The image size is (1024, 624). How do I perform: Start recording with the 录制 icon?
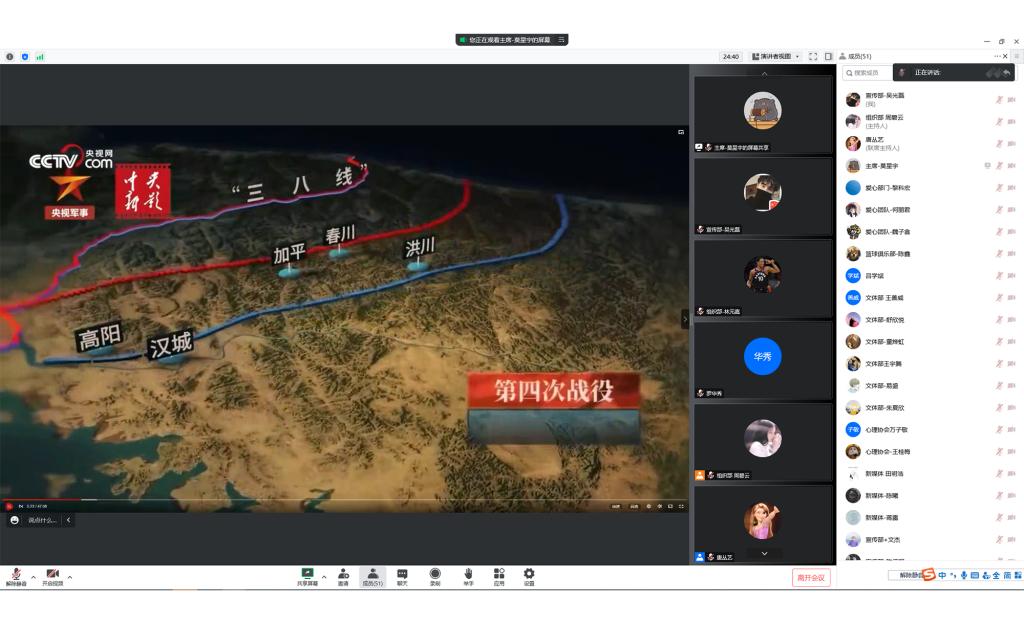[x=435, y=575]
